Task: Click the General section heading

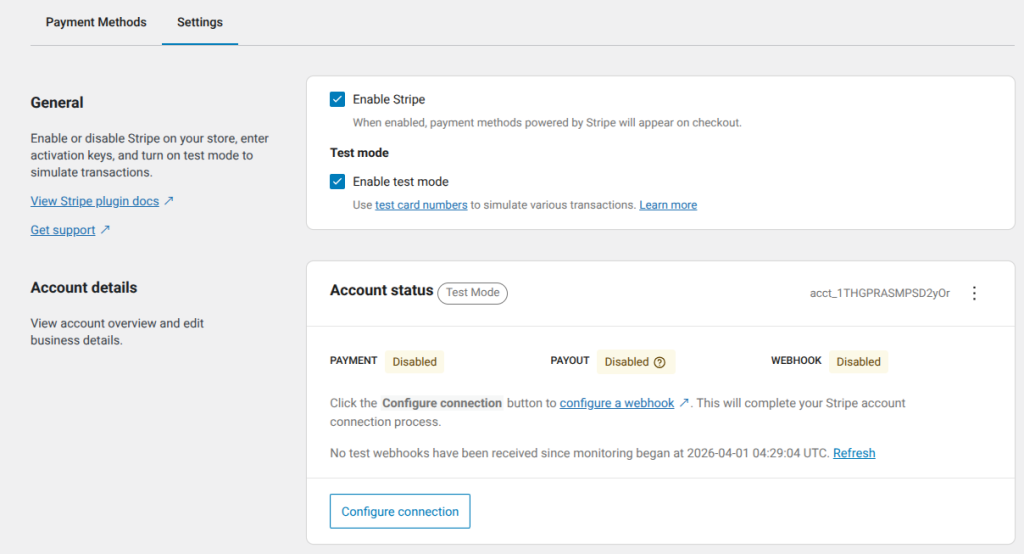Action: click(57, 103)
